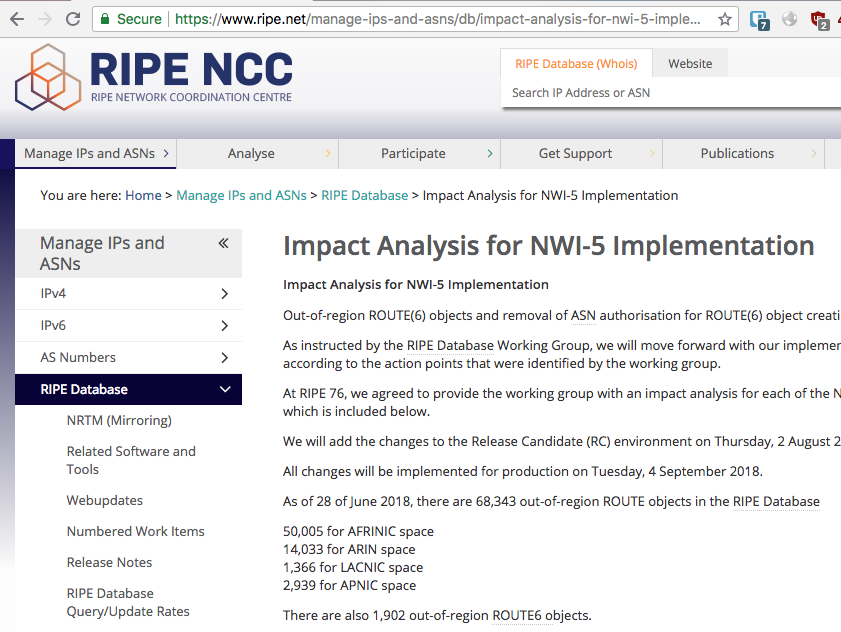Screen dimensions: 841x632
Task: Reload the page with the refresh icon
Action: coord(73,19)
